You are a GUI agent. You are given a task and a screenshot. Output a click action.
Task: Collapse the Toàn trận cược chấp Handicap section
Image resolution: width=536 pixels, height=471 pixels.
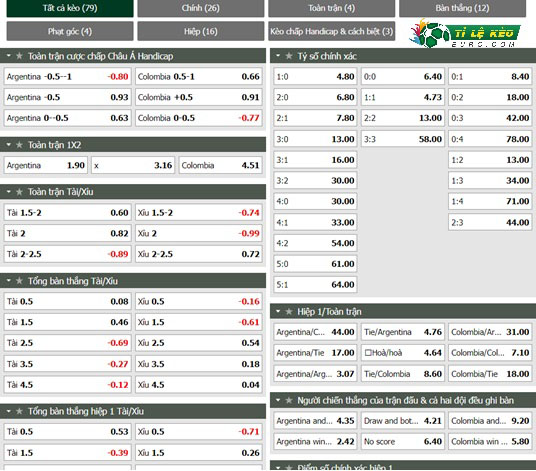point(9,56)
